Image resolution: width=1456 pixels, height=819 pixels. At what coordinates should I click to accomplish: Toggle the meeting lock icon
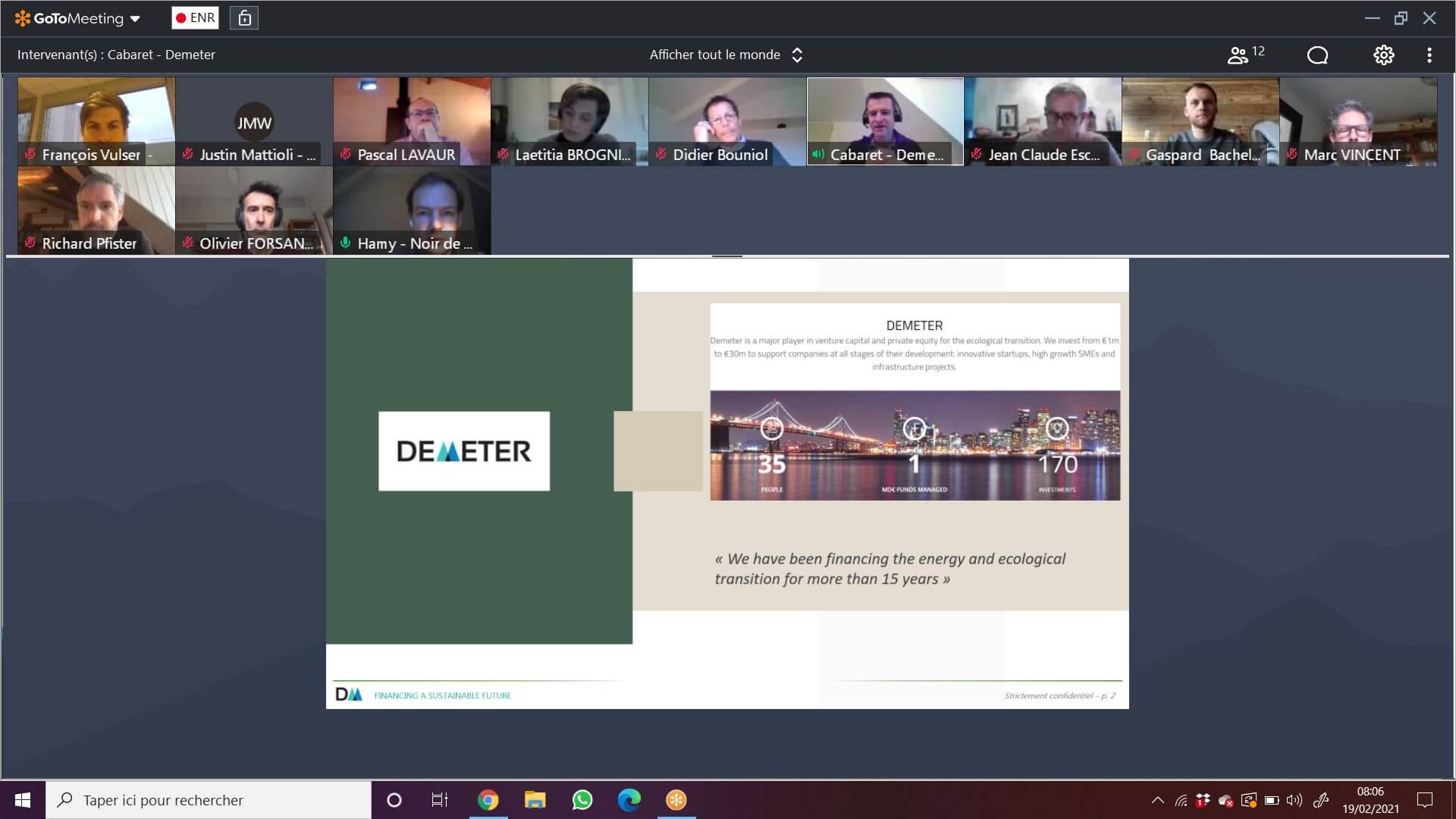(x=244, y=18)
